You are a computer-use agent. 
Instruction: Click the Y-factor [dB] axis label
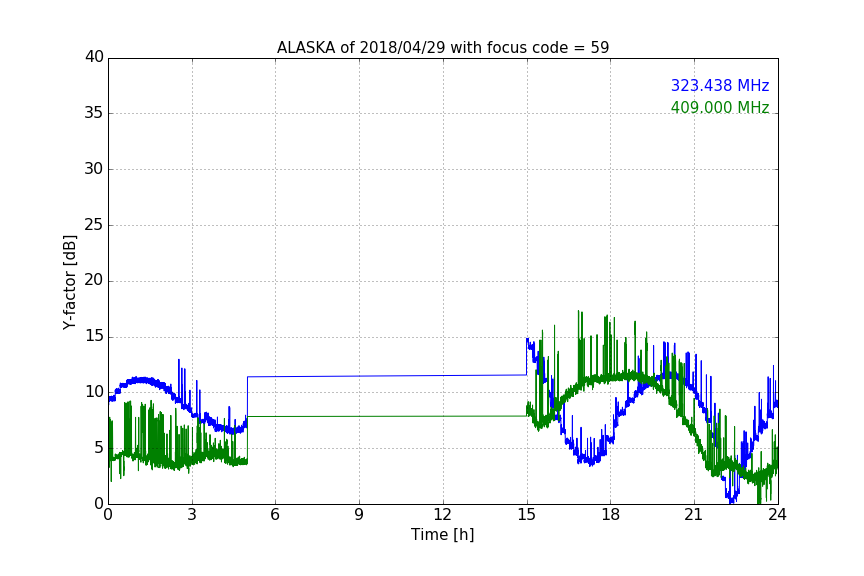coord(69,282)
